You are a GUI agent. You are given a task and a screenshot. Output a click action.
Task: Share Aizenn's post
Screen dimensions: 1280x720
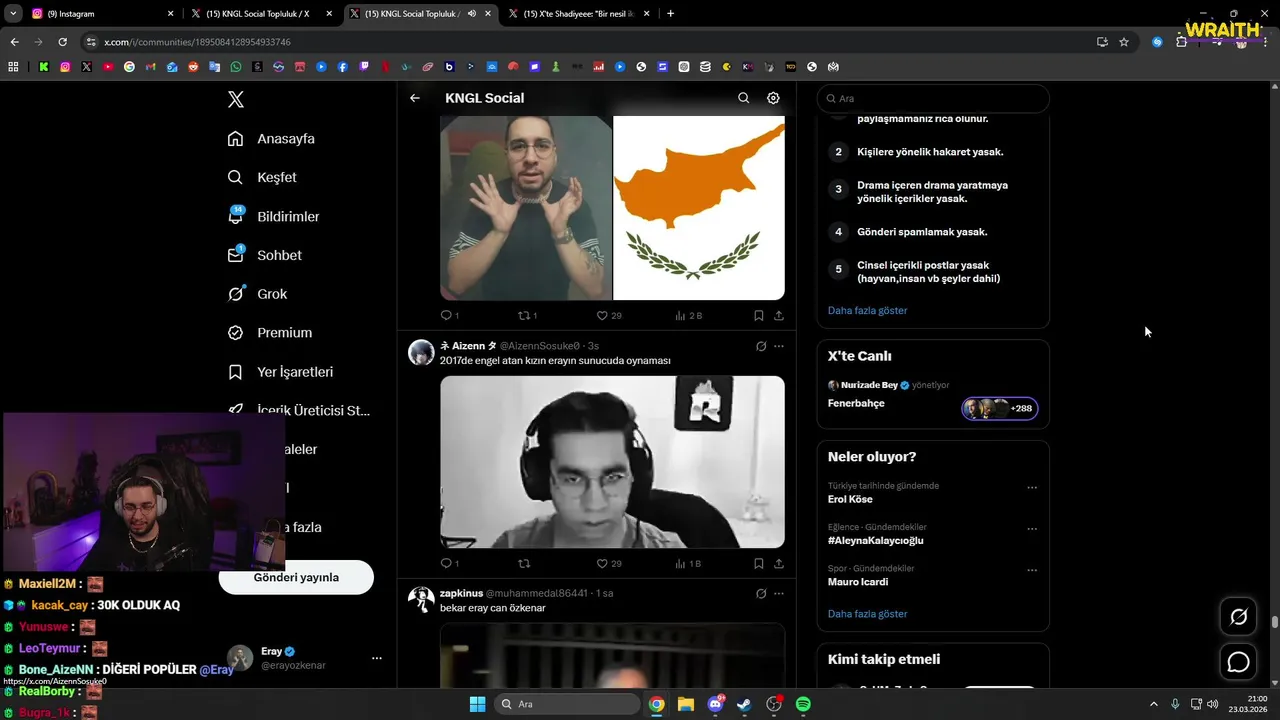tap(779, 564)
